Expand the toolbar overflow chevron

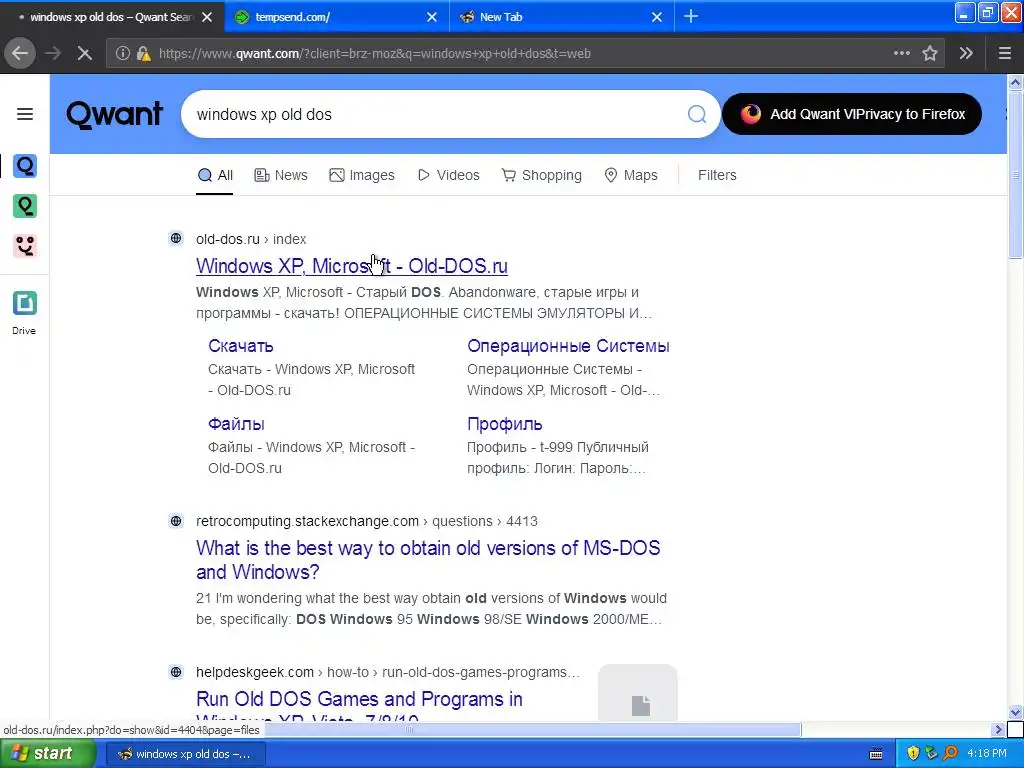pos(966,54)
